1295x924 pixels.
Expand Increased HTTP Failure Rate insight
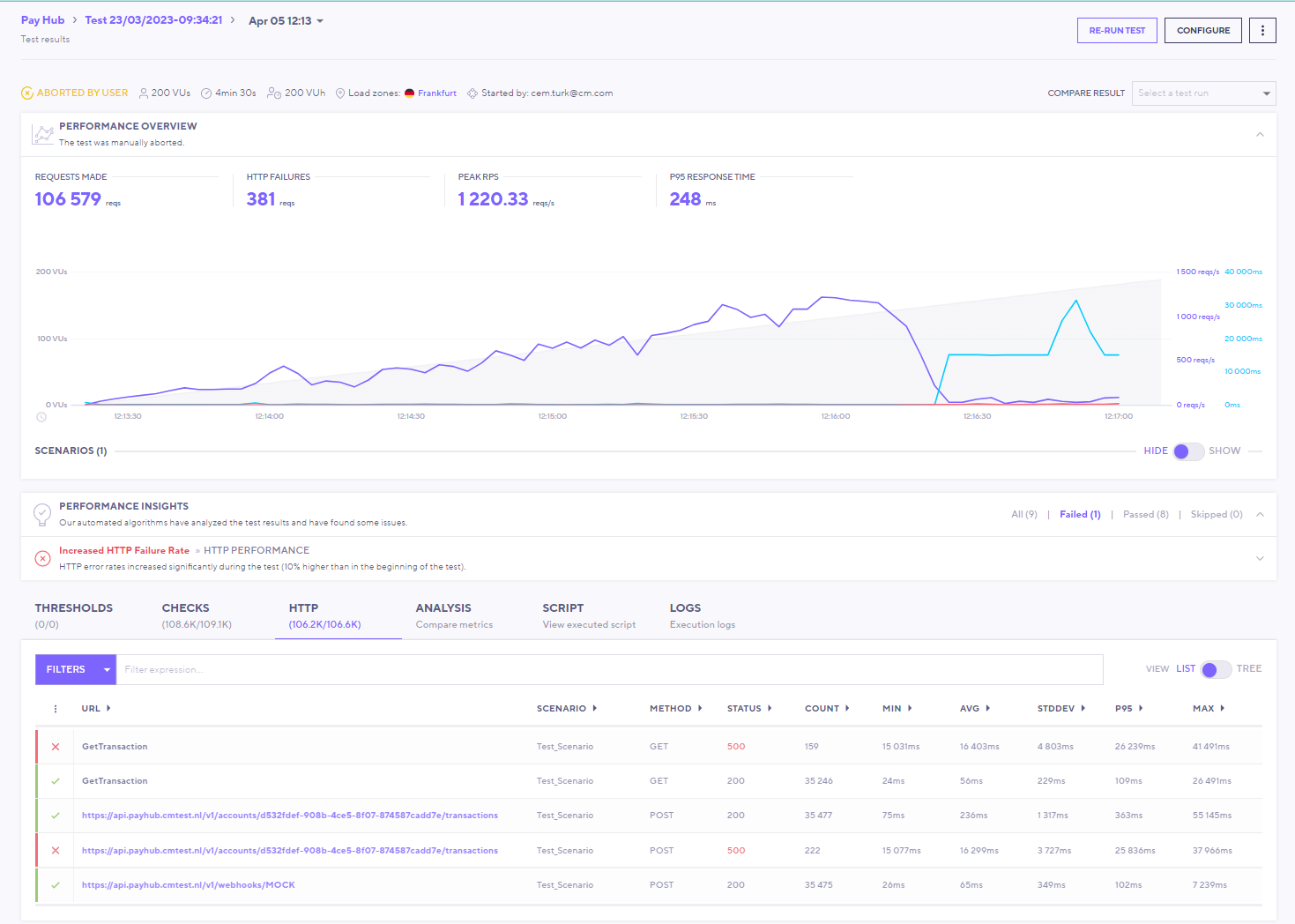point(1260,558)
